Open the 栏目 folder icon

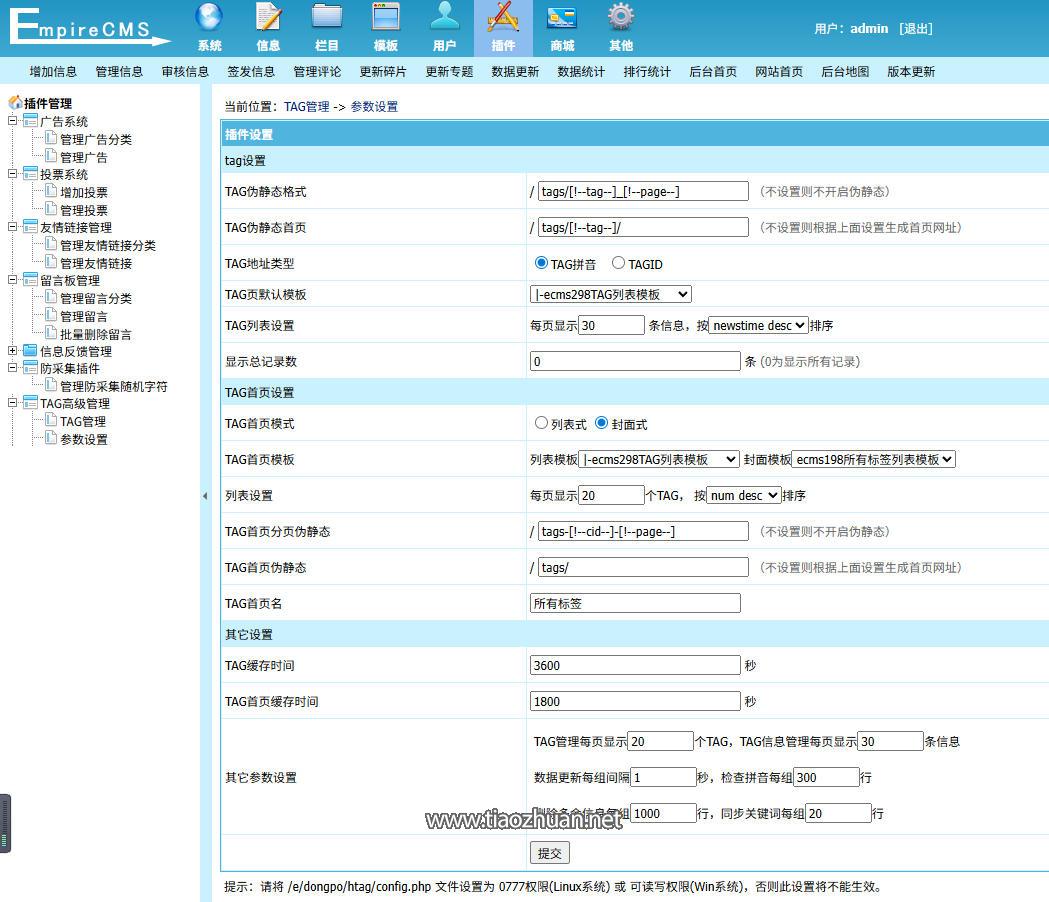pyautogui.click(x=326, y=18)
